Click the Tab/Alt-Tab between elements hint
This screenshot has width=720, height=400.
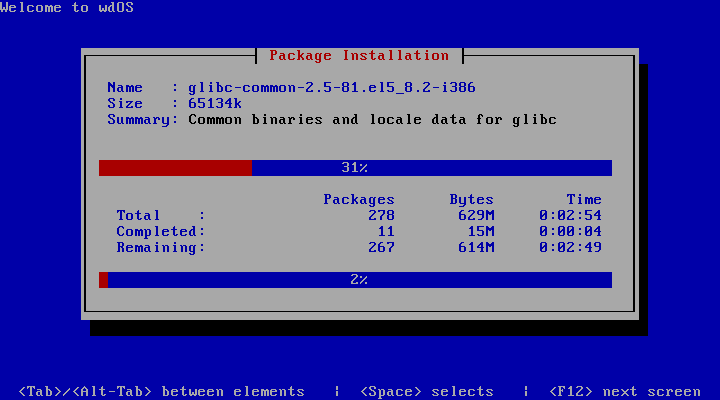162,391
